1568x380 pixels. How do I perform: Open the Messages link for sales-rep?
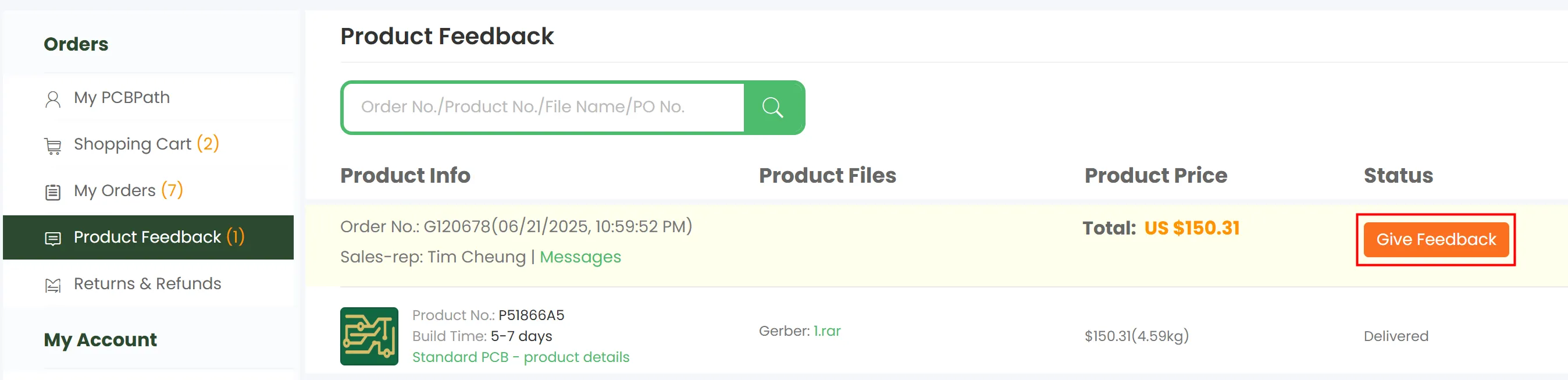580,257
